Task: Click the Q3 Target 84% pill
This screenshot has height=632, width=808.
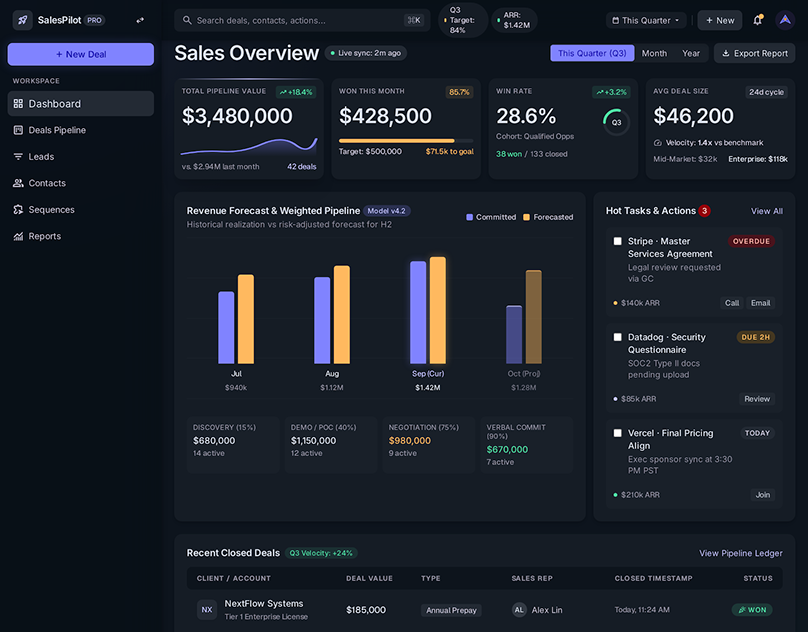Action: click(x=463, y=20)
